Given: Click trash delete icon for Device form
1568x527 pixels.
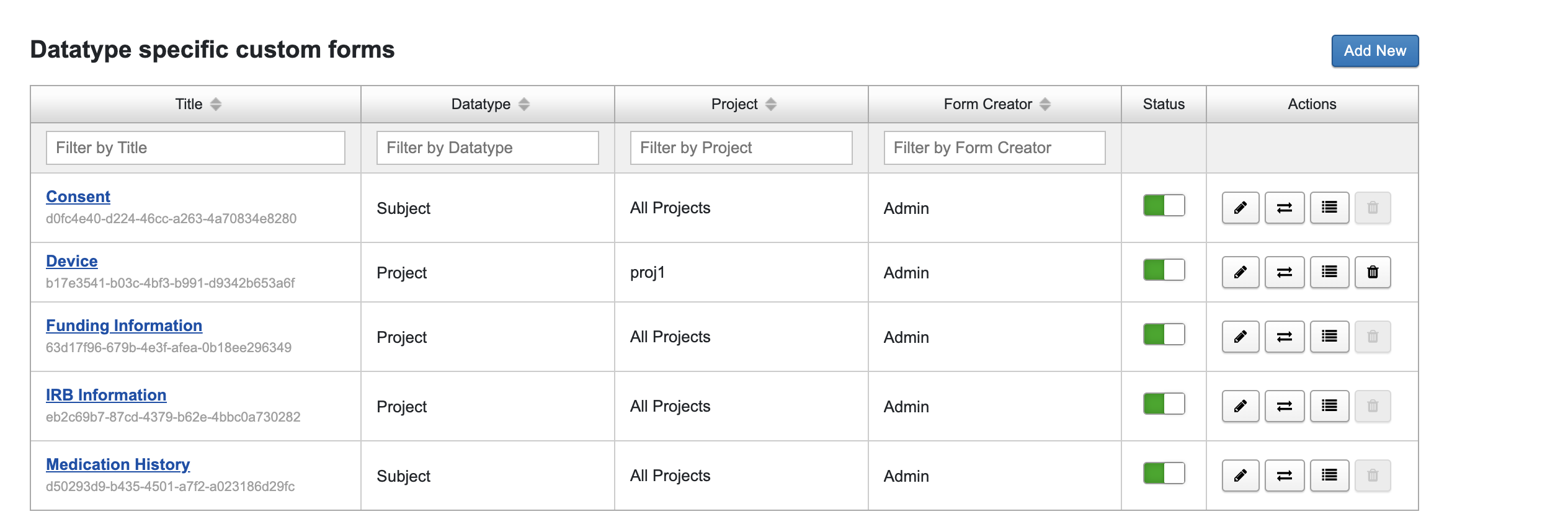Looking at the screenshot, I should 1373,272.
